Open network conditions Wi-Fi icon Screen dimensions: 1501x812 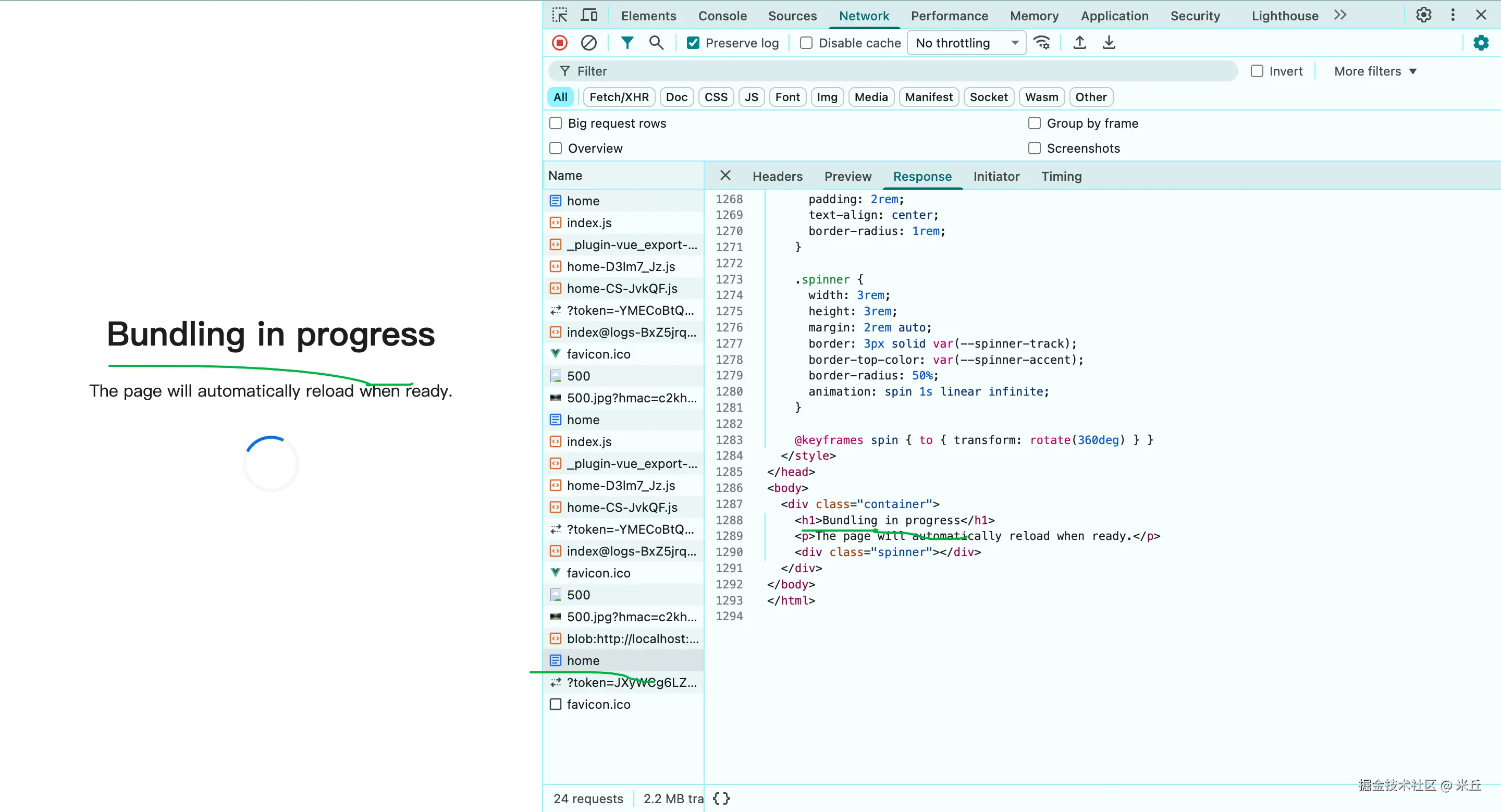click(1041, 43)
